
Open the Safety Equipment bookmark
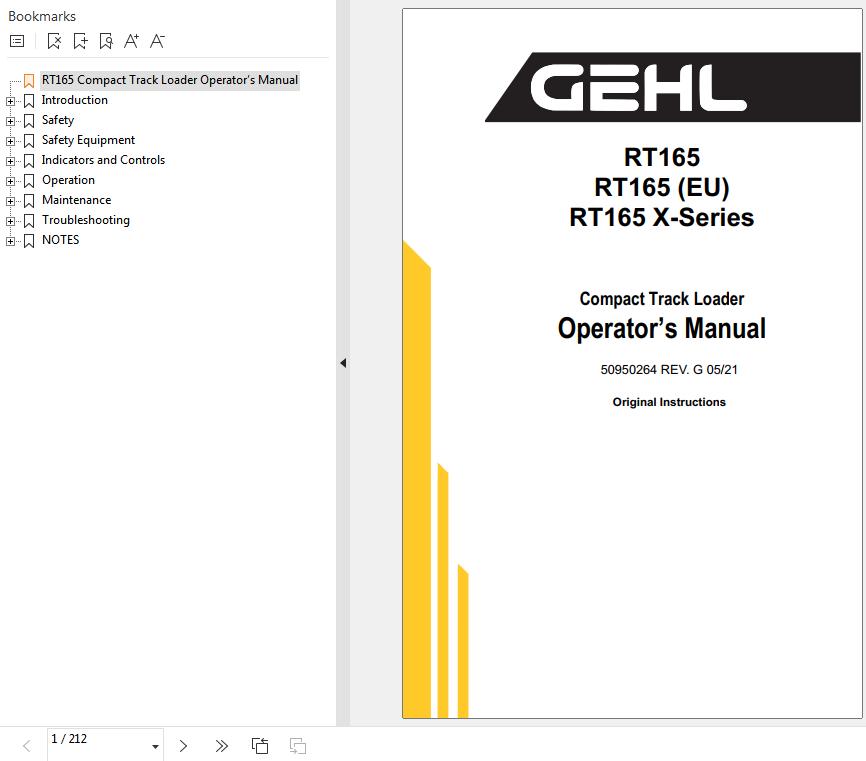click(x=88, y=140)
